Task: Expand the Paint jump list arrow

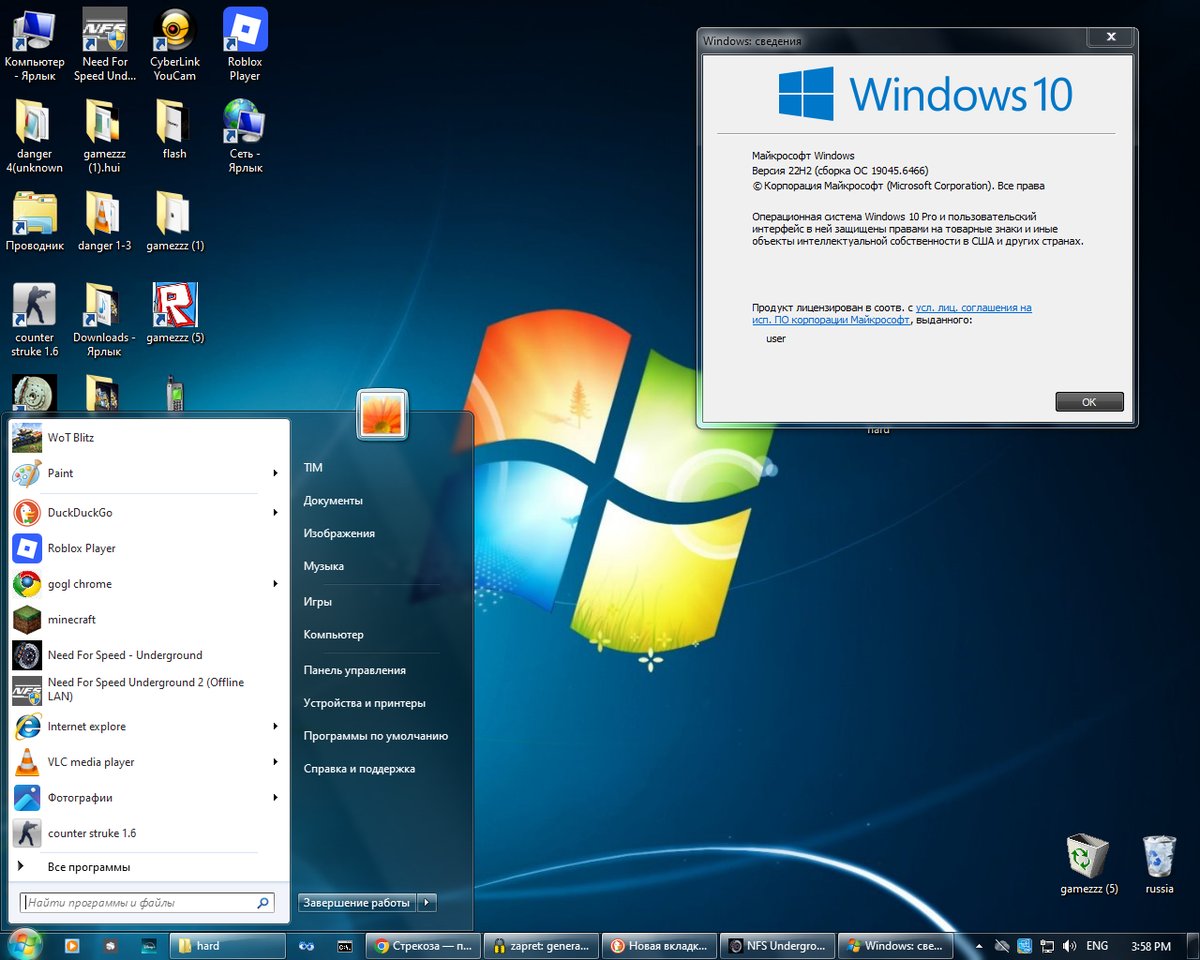Action: pyautogui.click(x=275, y=473)
